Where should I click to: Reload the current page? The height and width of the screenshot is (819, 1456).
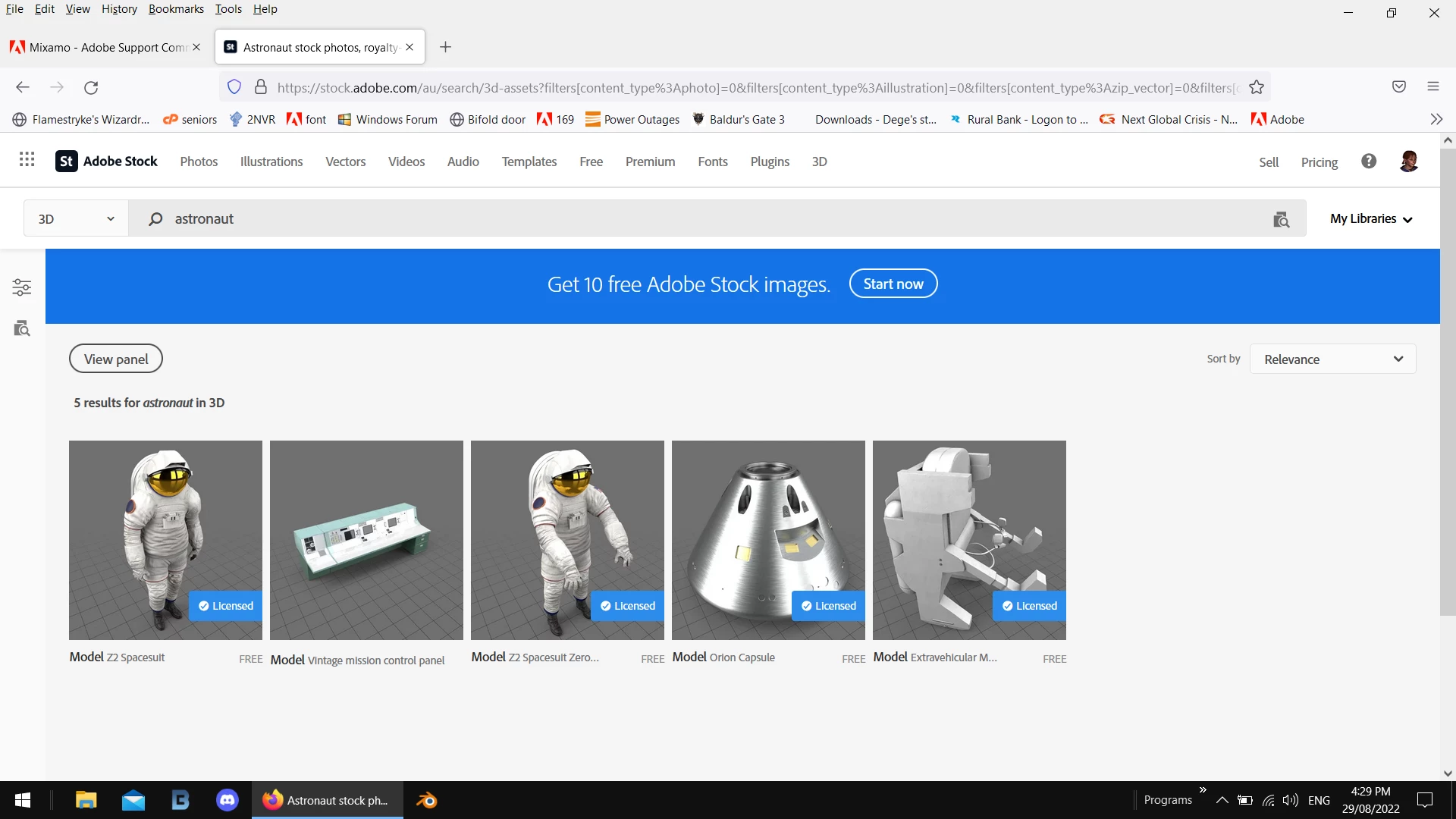[x=91, y=87]
